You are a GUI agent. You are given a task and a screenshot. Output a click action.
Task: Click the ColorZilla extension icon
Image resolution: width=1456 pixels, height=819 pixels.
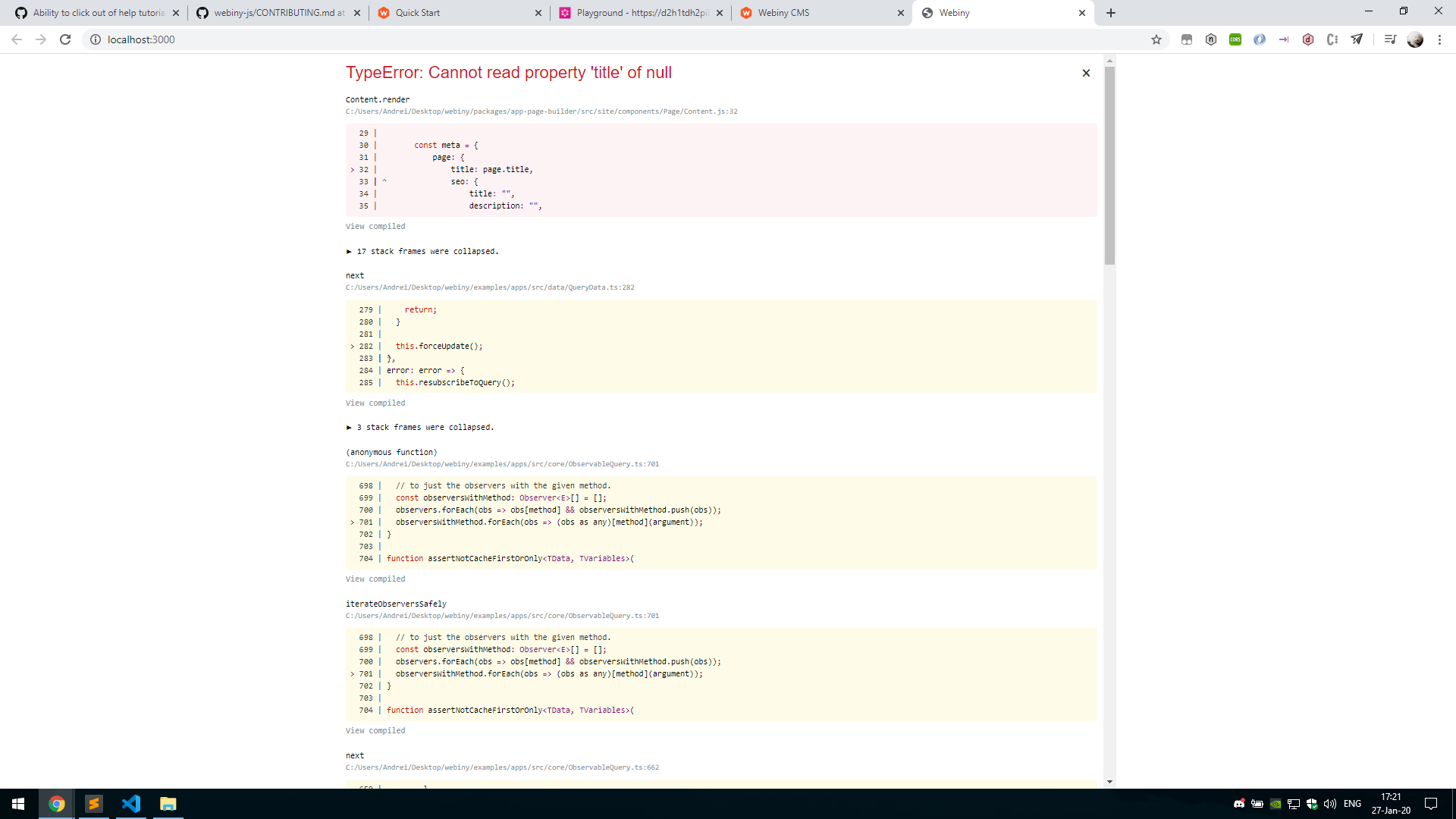[1332, 39]
